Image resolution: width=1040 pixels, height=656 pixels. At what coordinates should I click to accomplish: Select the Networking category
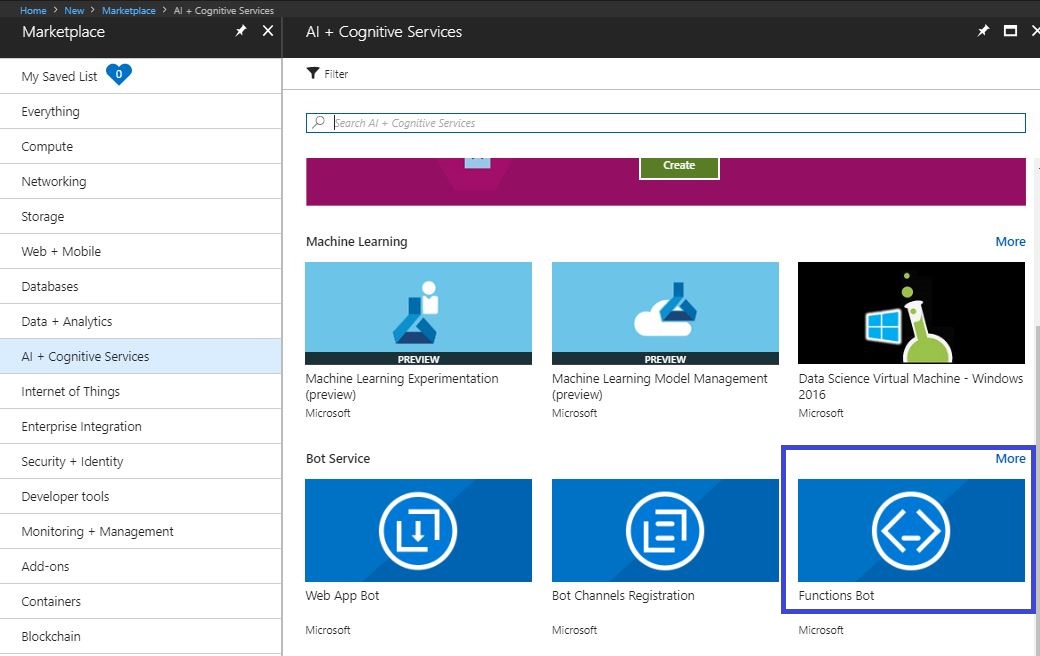[141, 182]
